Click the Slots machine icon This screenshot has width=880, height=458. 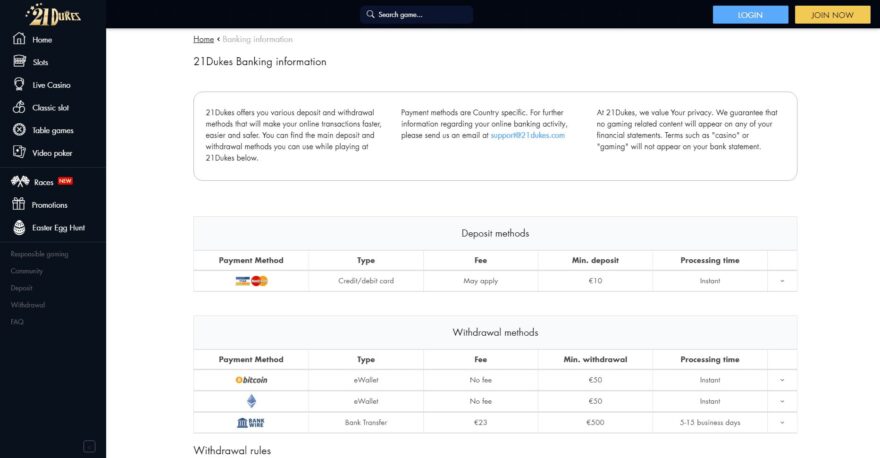point(19,61)
